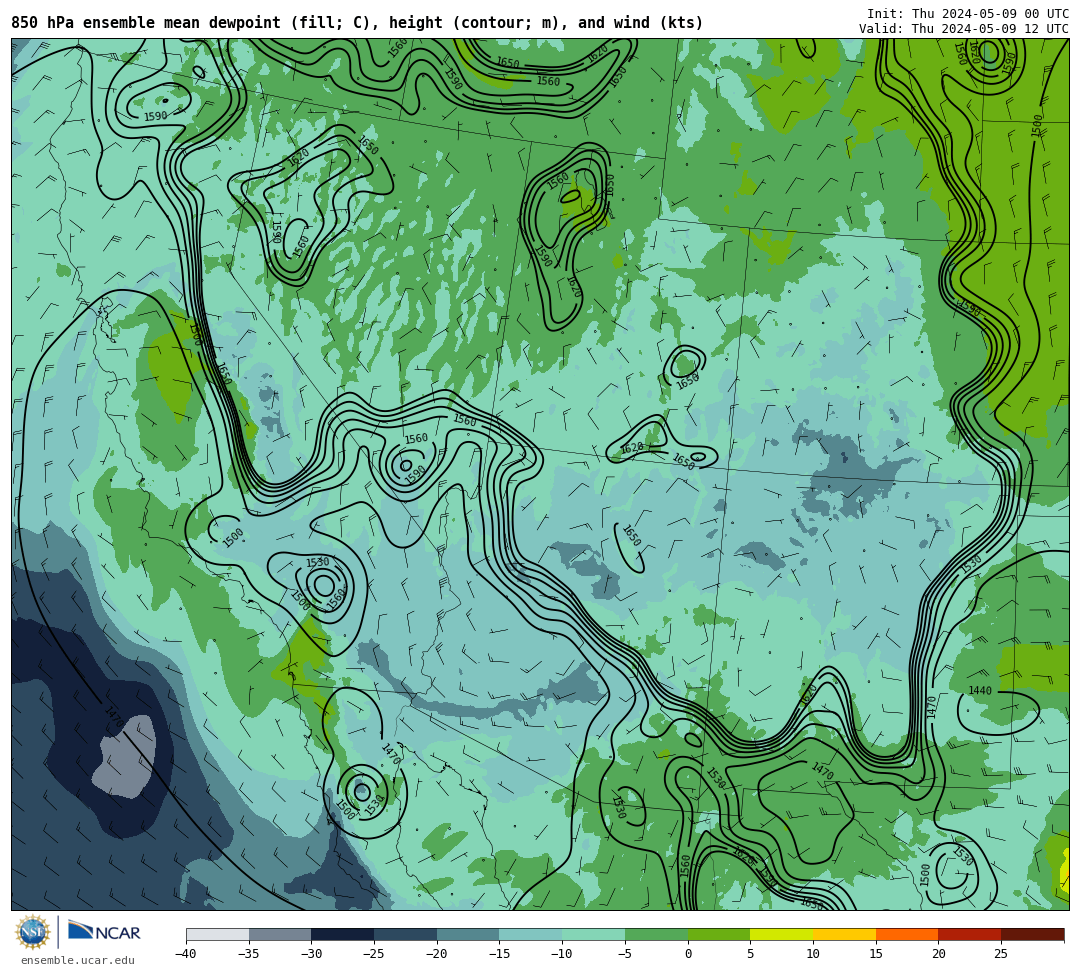Click the 0 colorbar tick label
This screenshot has width=1080, height=973.
688,954
